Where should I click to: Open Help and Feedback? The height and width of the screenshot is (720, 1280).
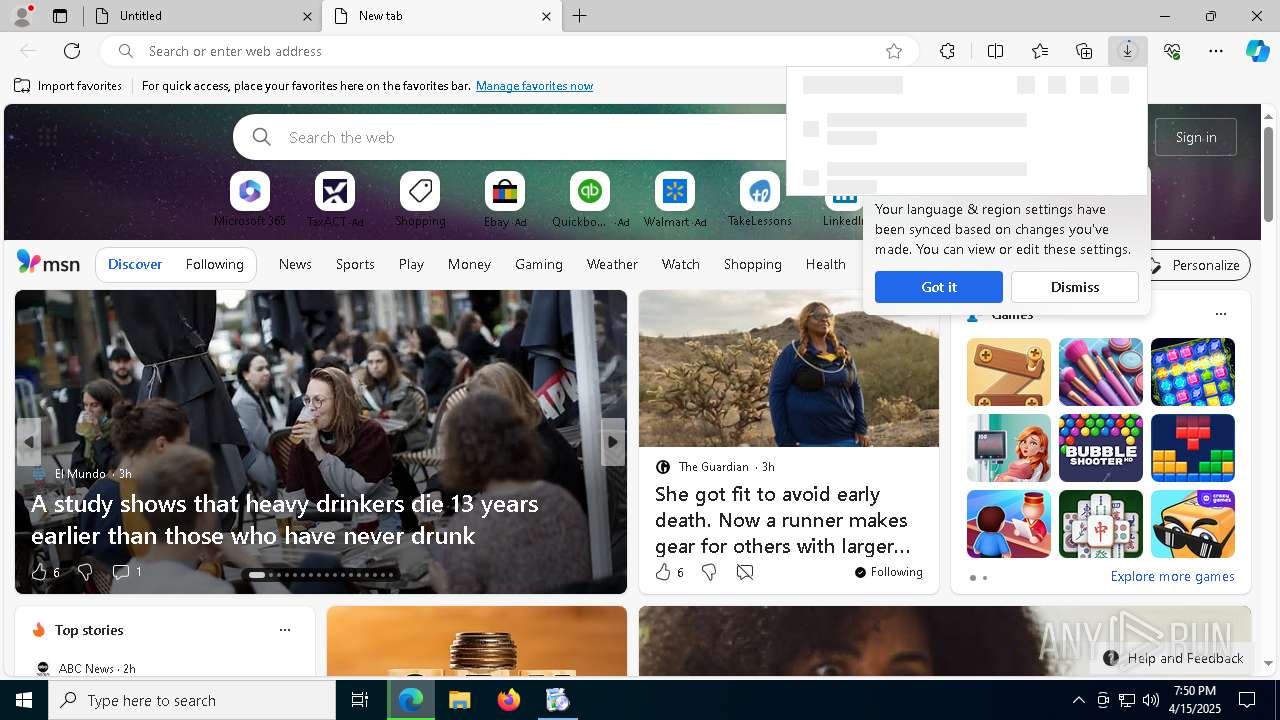pos(1174,658)
